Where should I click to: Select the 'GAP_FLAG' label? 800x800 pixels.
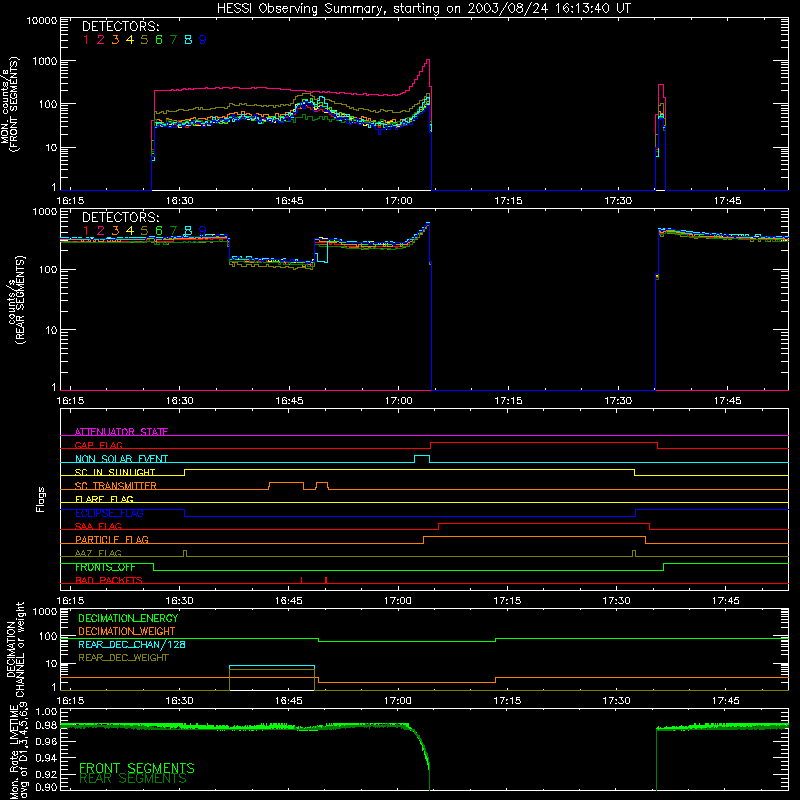coord(98,445)
